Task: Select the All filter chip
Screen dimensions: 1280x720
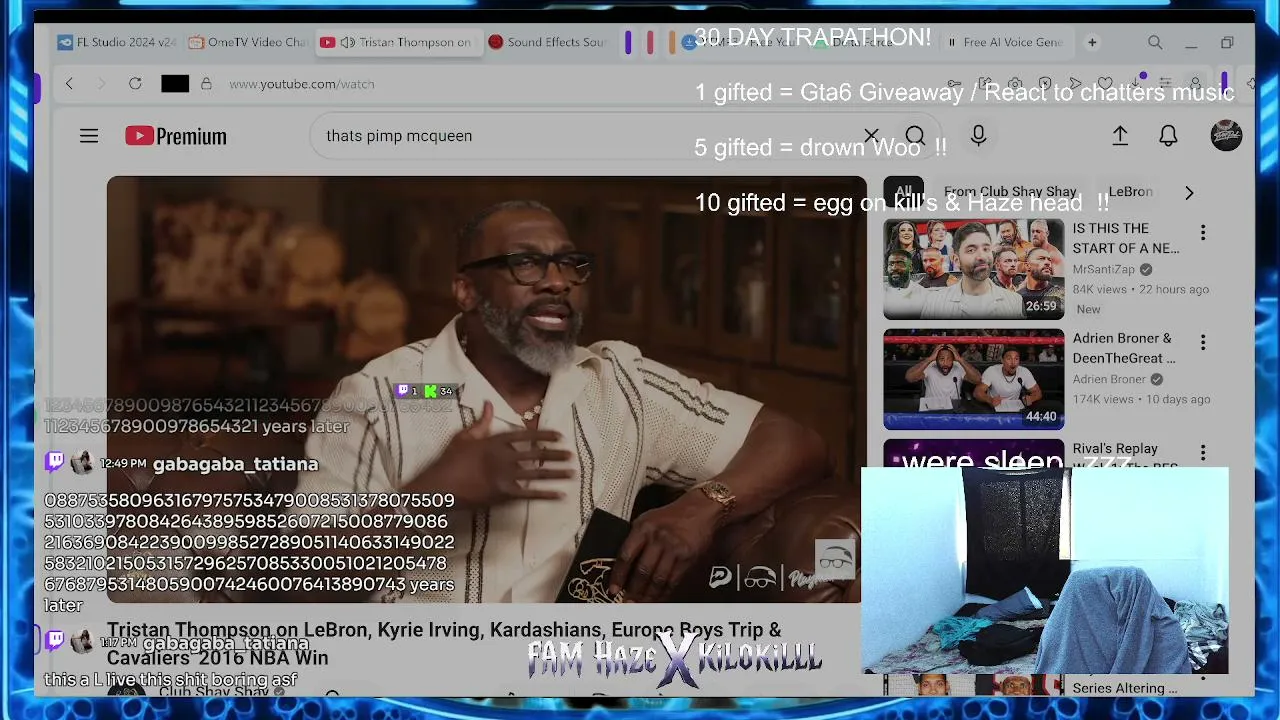Action: click(904, 192)
